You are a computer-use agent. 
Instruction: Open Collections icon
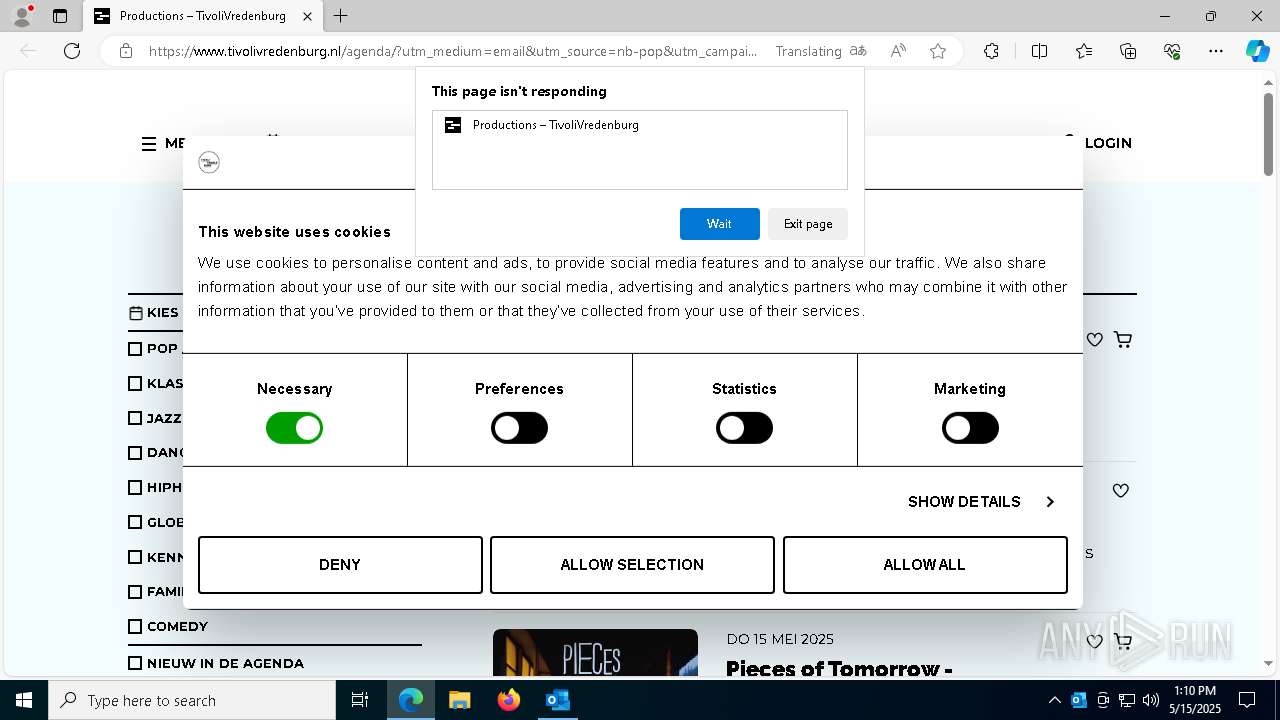coord(1128,51)
